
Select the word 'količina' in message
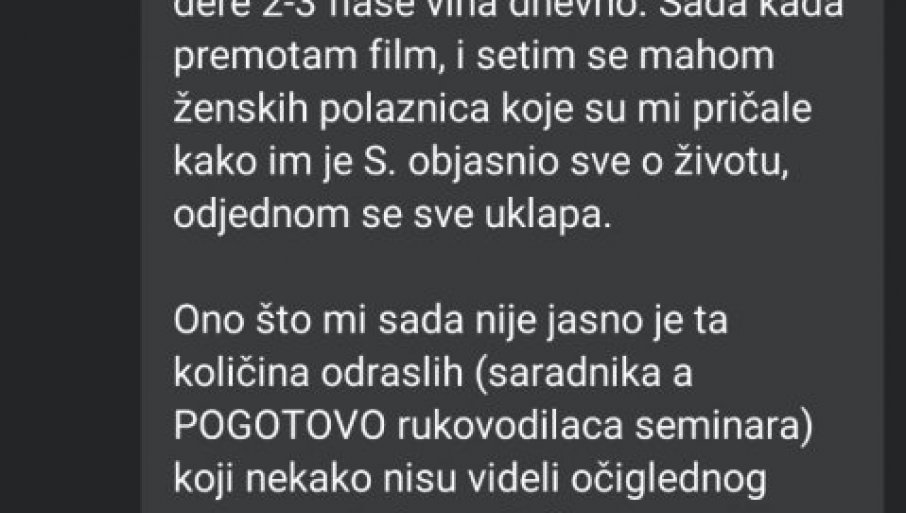point(242,373)
